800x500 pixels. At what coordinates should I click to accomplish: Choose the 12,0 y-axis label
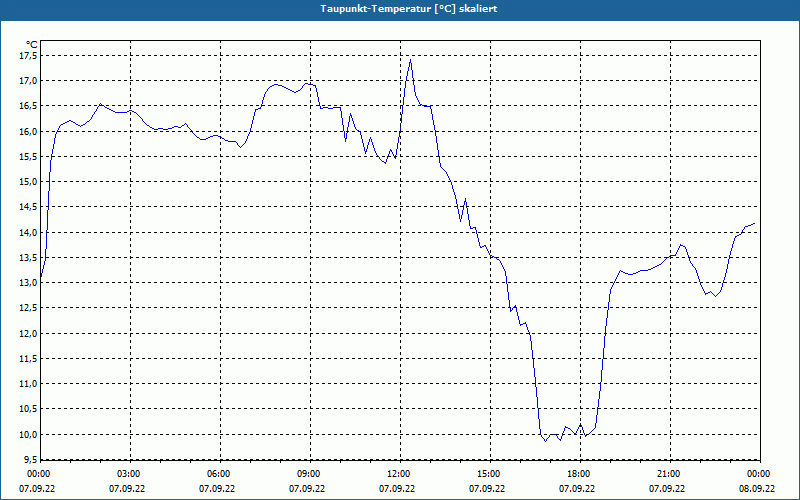[29, 333]
